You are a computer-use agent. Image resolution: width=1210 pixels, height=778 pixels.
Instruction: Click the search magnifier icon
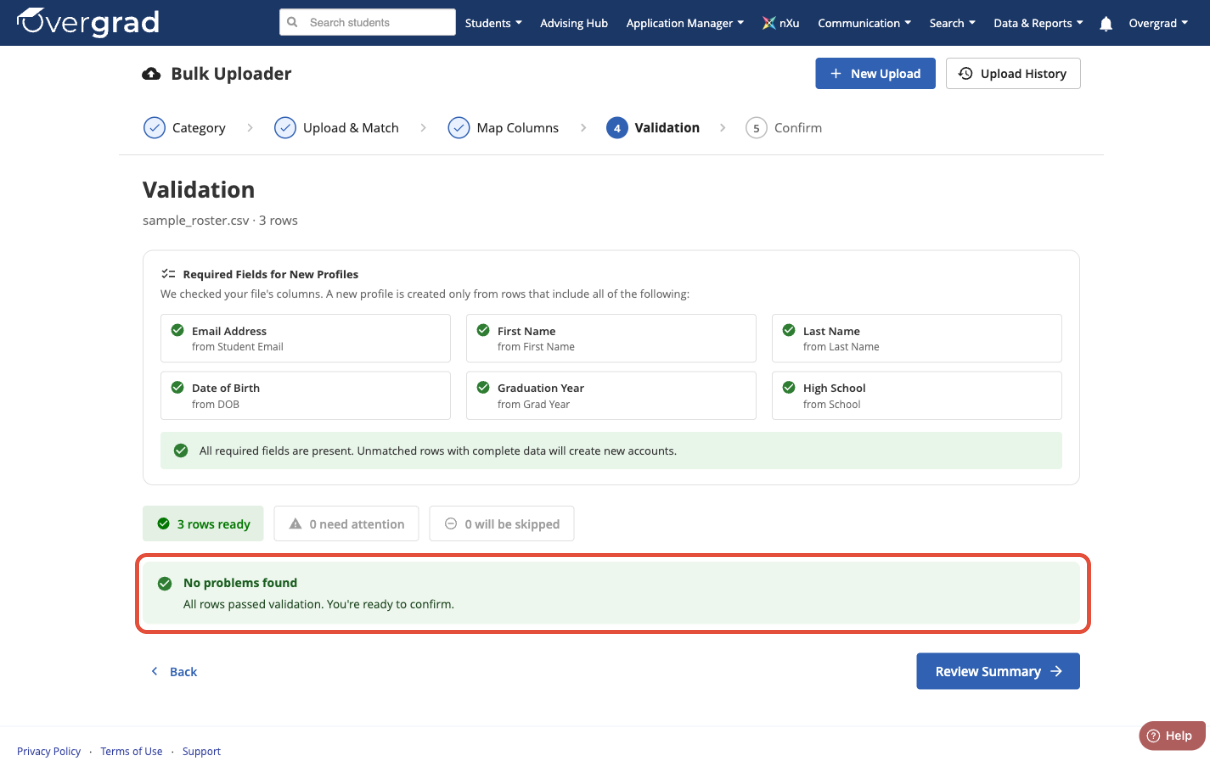(x=292, y=22)
